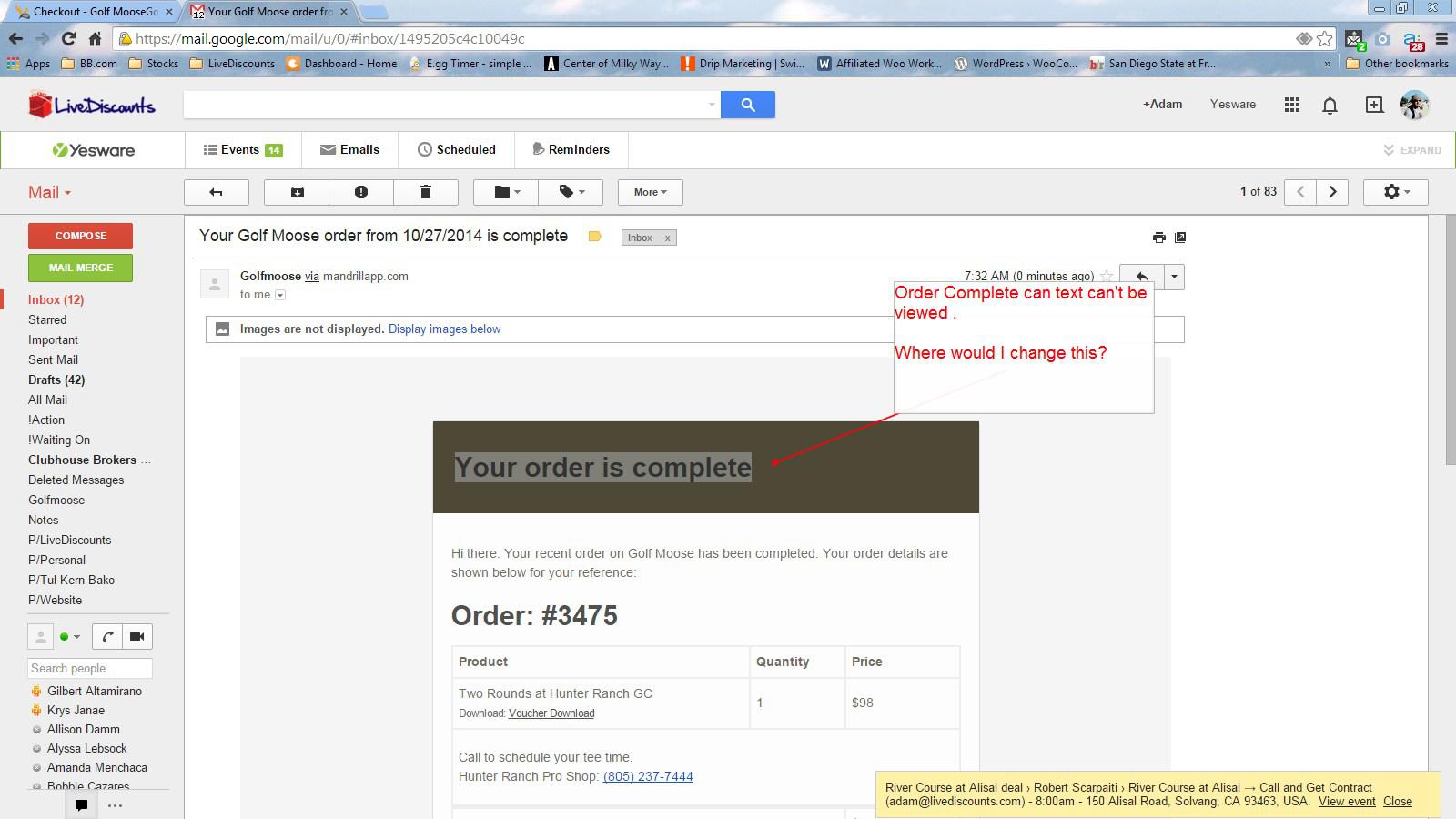
Task: Star the Golfmoose message
Action: coord(1107,276)
